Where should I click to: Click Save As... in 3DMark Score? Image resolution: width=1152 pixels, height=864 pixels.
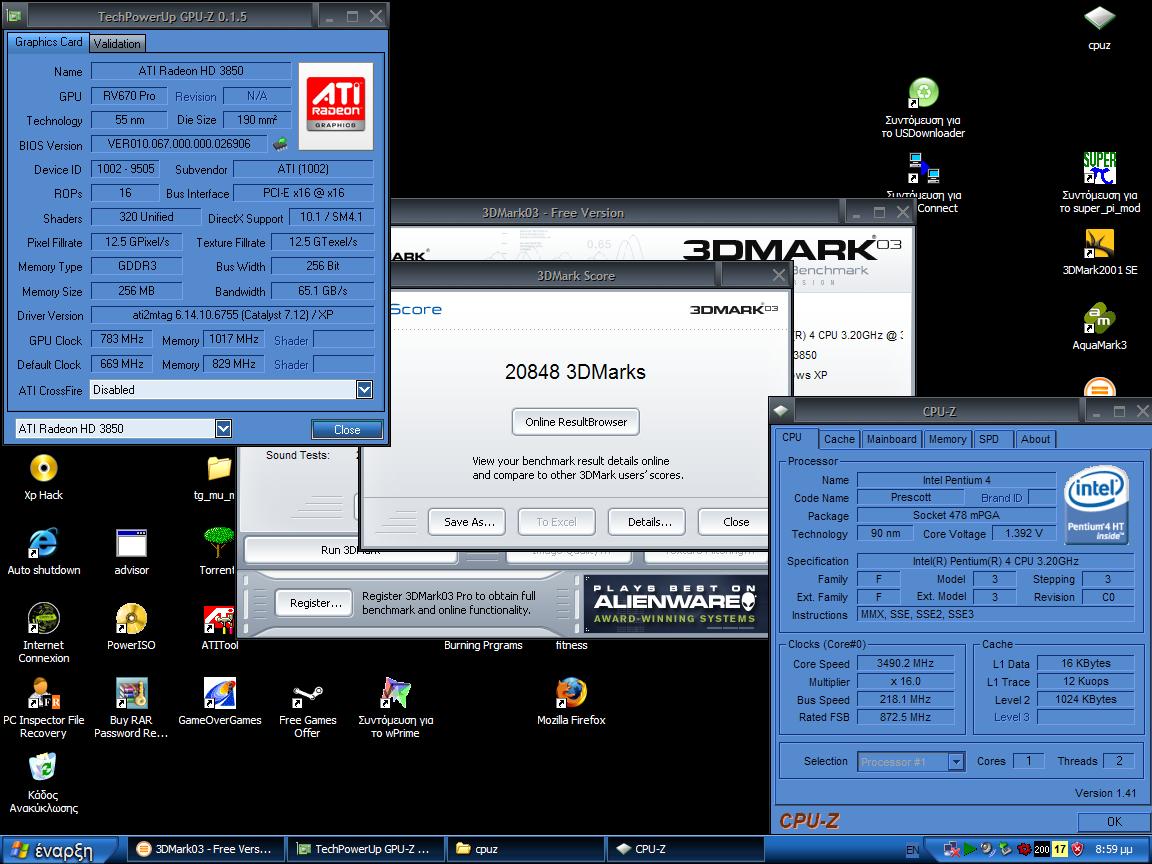(467, 522)
